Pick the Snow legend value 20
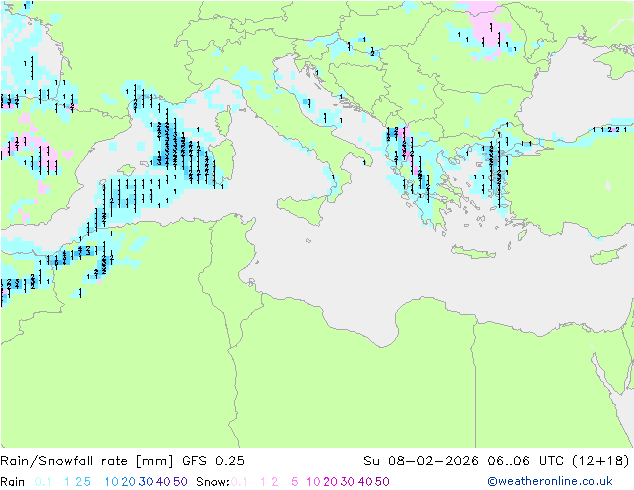This screenshot has height=490, width=634. (330, 482)
